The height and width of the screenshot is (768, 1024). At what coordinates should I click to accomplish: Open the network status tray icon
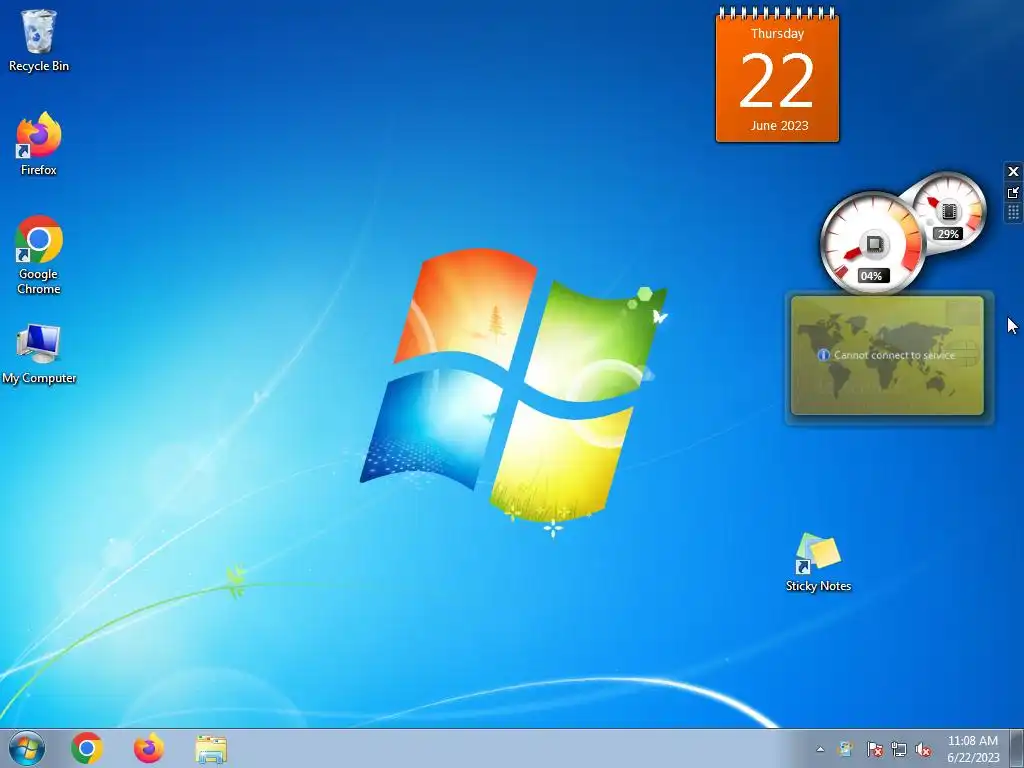click(x=899, y=749)
